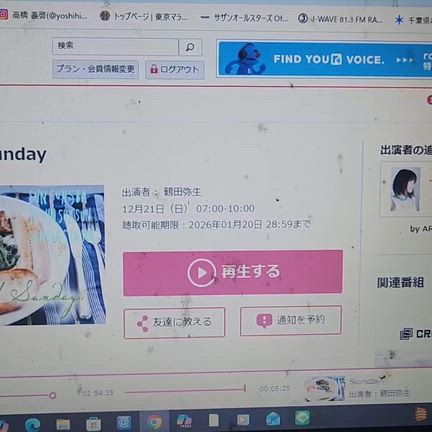The height and width of the screenshot is (432, 432).
Task: Open the Instagram bookmark for 高橋 義弥
Action: [x=43, y=15]
